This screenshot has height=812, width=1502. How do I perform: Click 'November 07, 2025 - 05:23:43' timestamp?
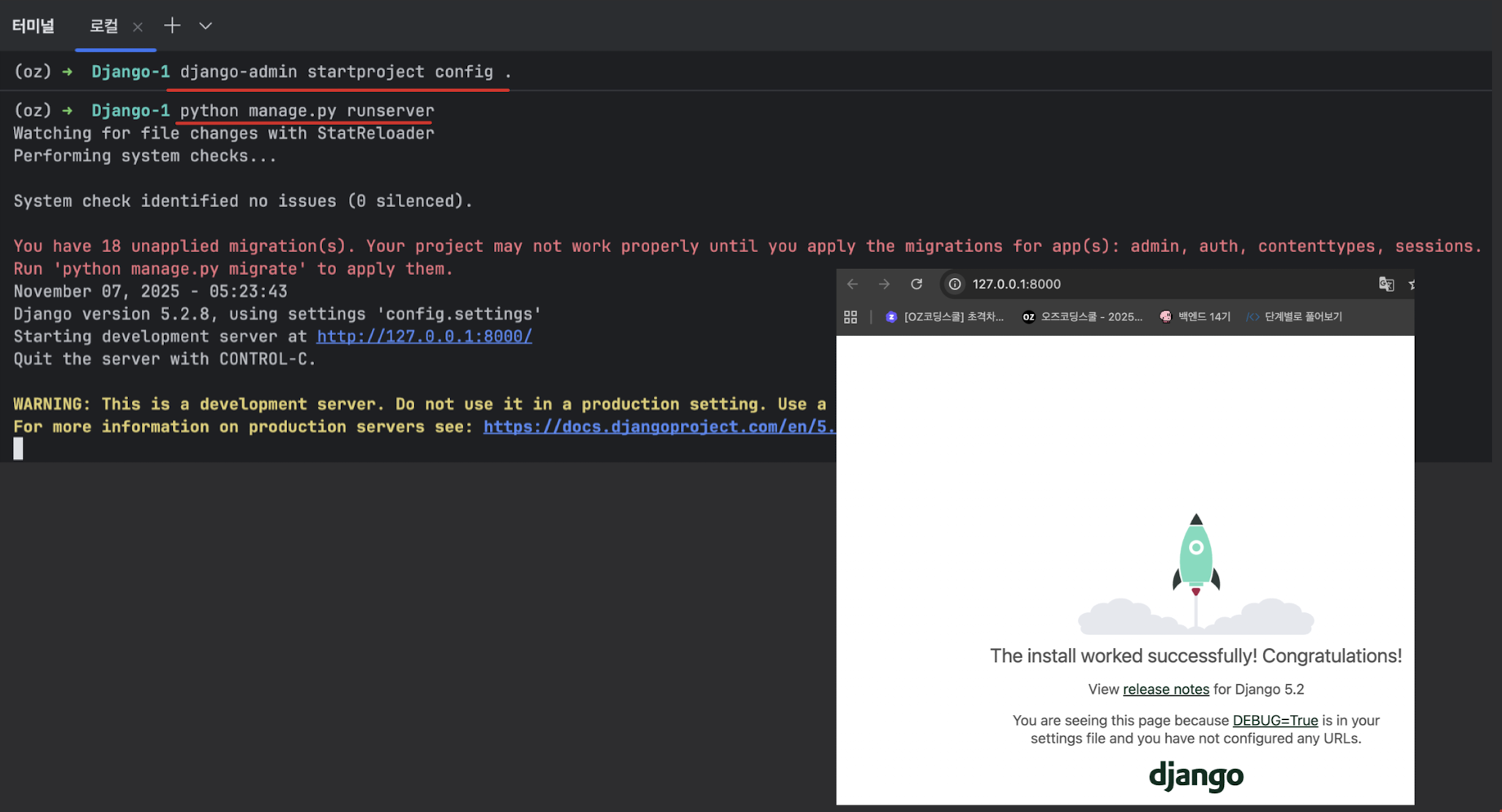tap(150, 291)
